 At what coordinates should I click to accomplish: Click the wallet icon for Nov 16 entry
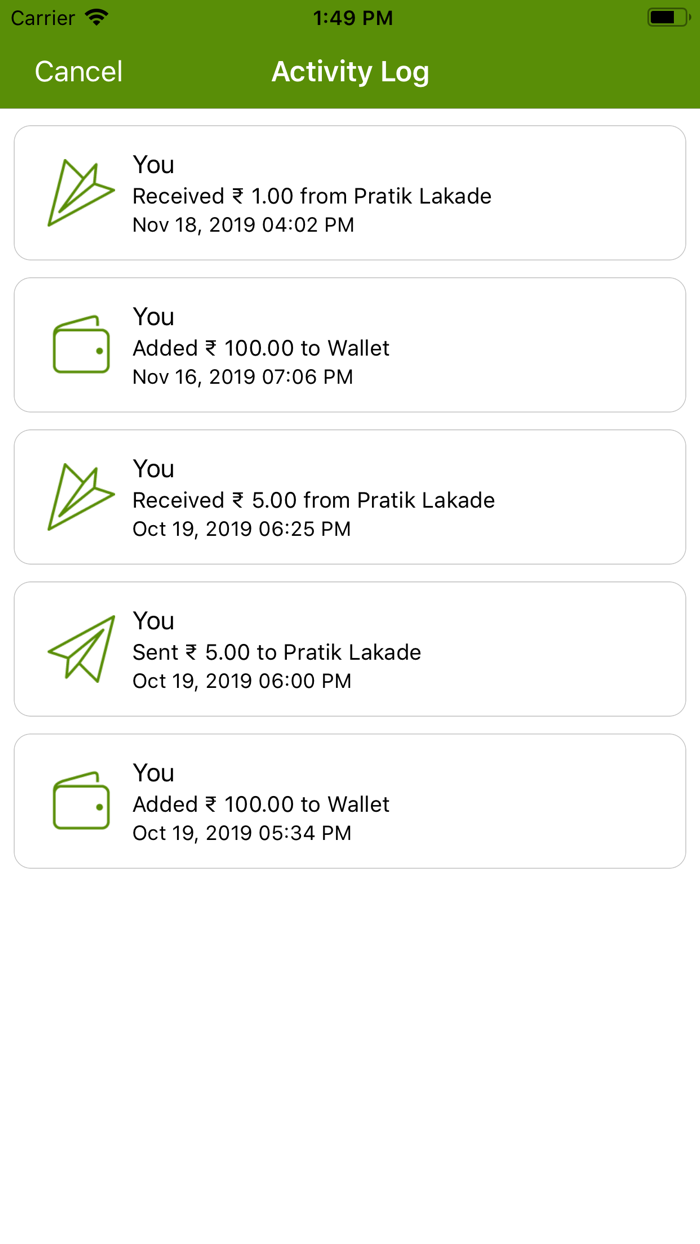[81, 345]
